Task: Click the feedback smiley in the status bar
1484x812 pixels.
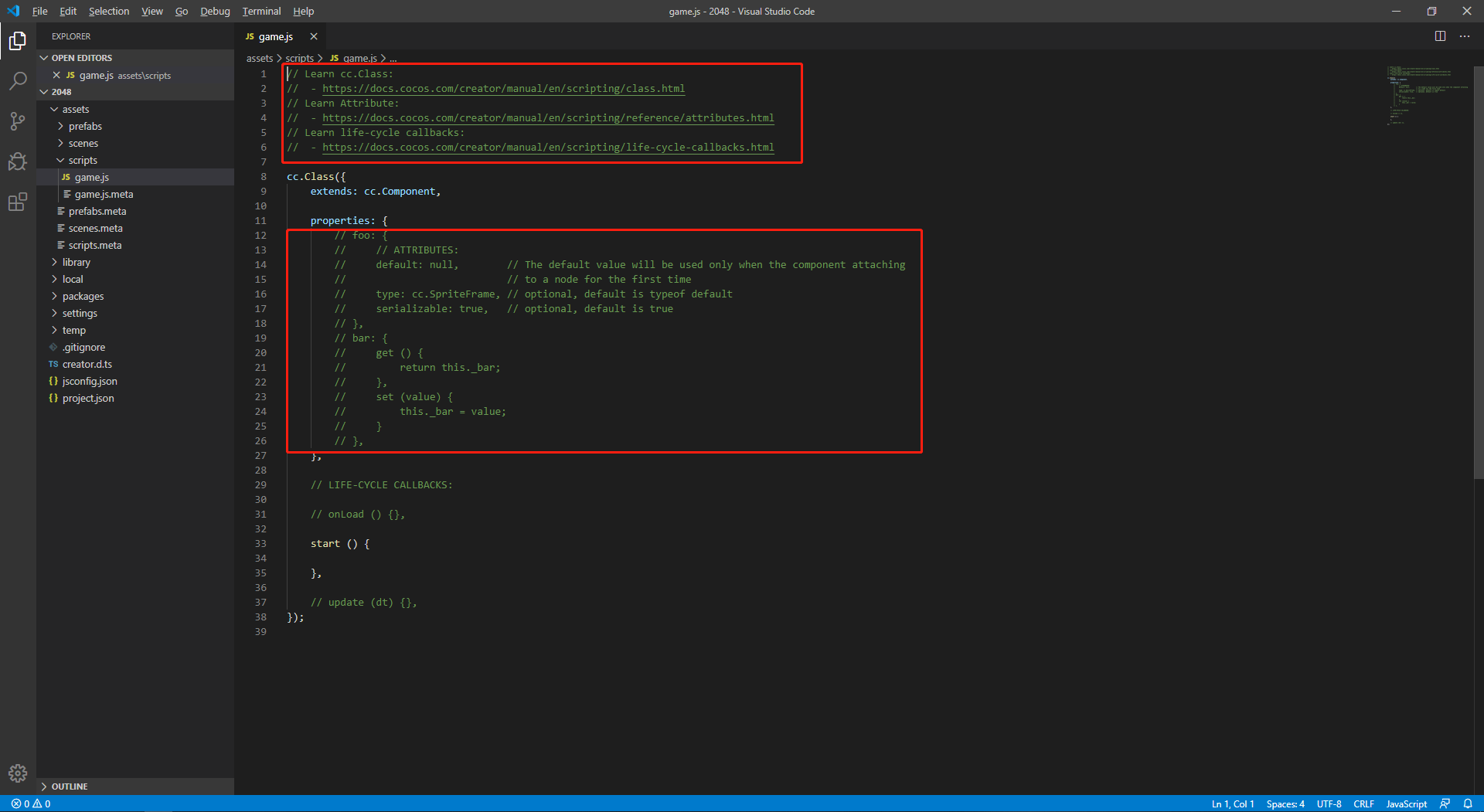Action: [x=1446, y=804]
